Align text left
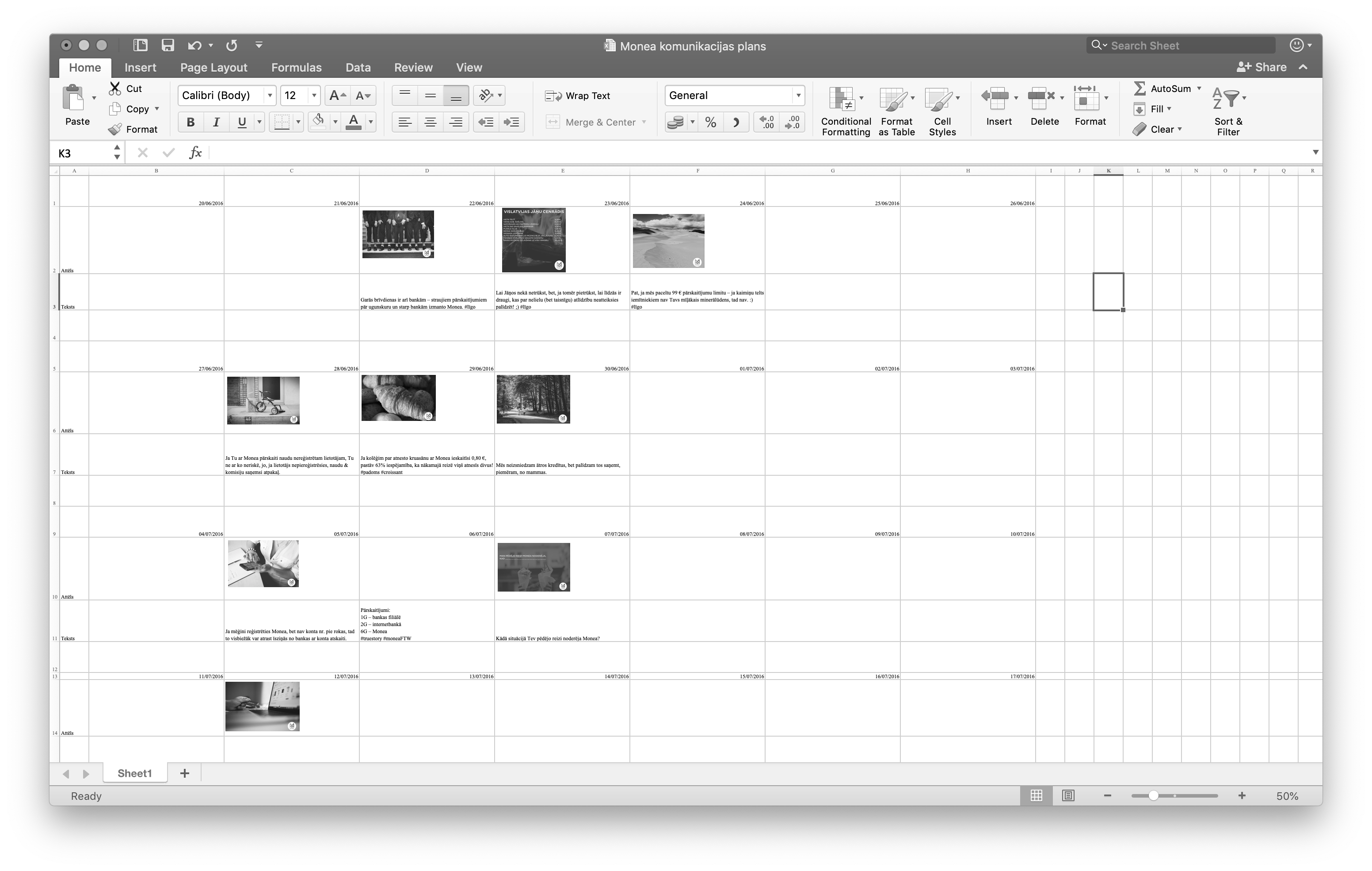 click(x=404, y=122)
